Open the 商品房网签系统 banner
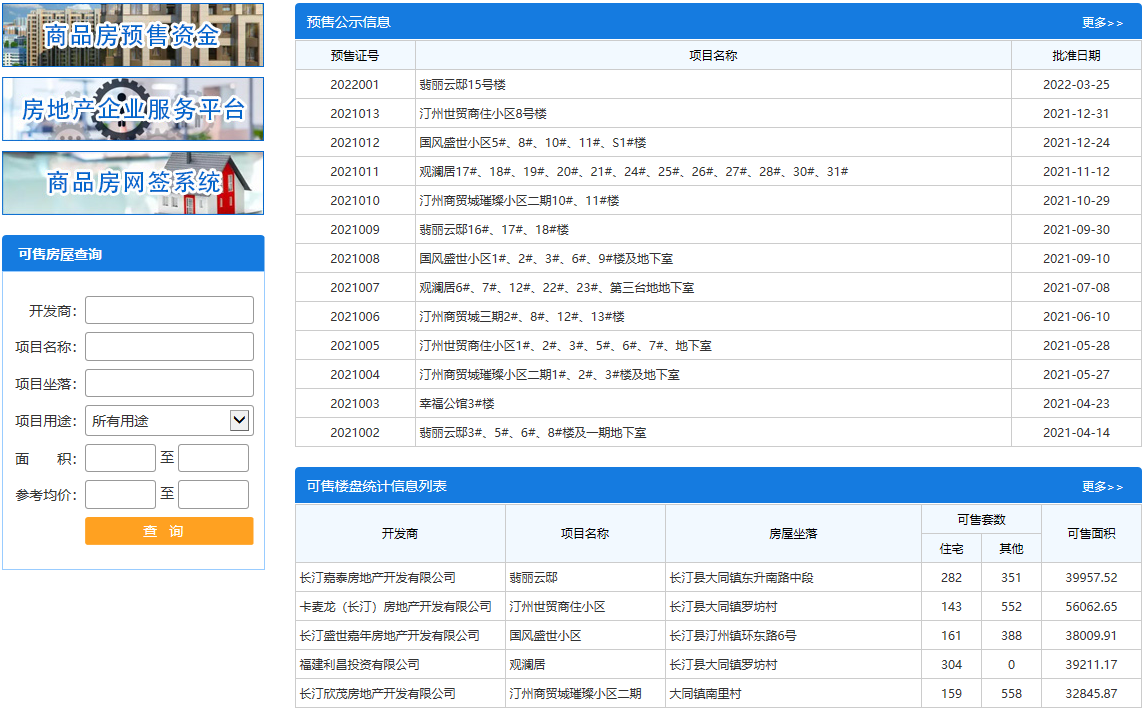 [133, 182]
